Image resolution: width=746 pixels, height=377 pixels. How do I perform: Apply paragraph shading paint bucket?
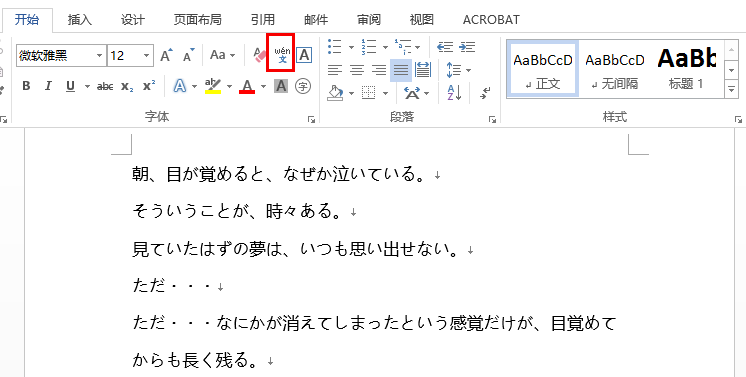[x=335, y=93]
